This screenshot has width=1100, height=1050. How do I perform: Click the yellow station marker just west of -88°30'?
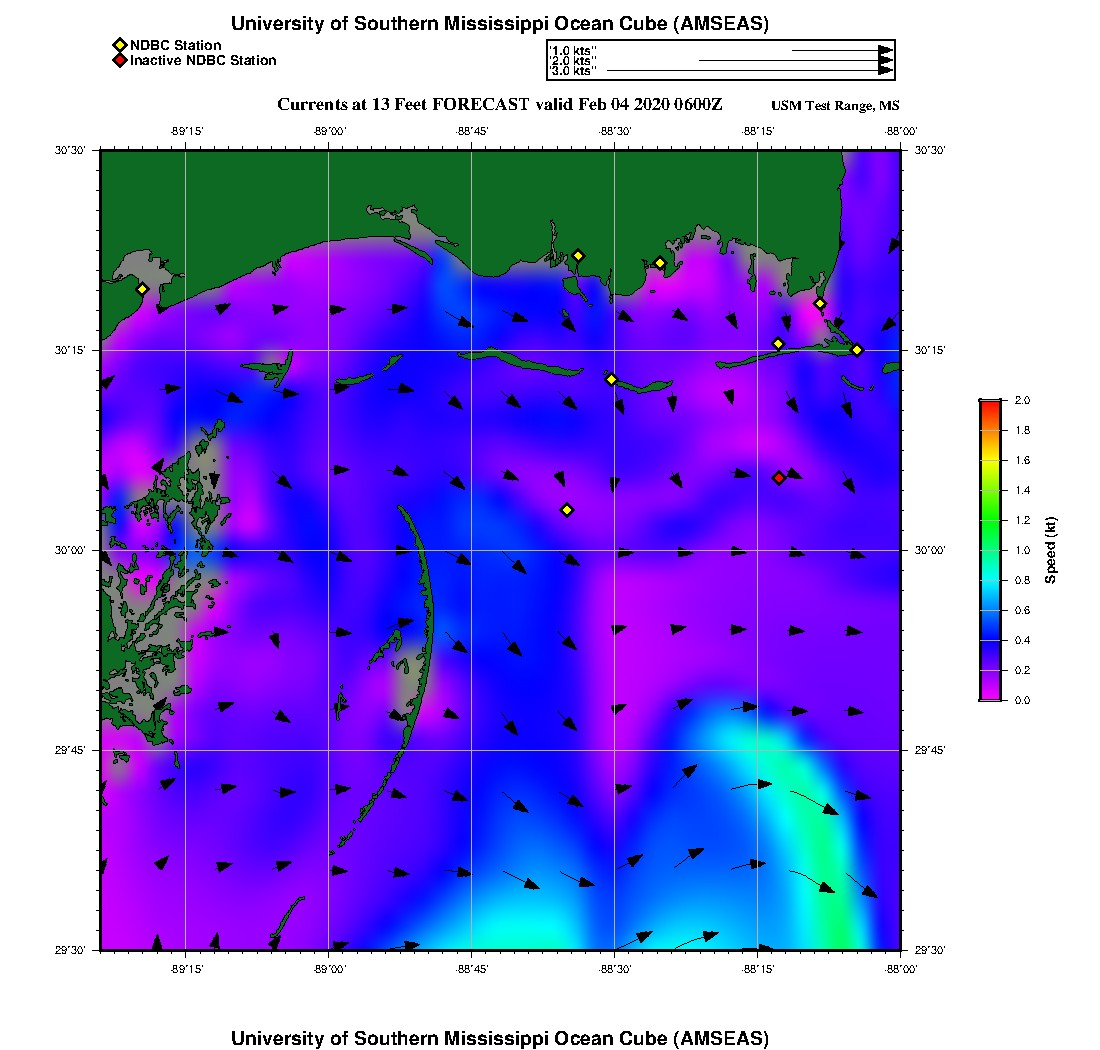pos(611,379)
